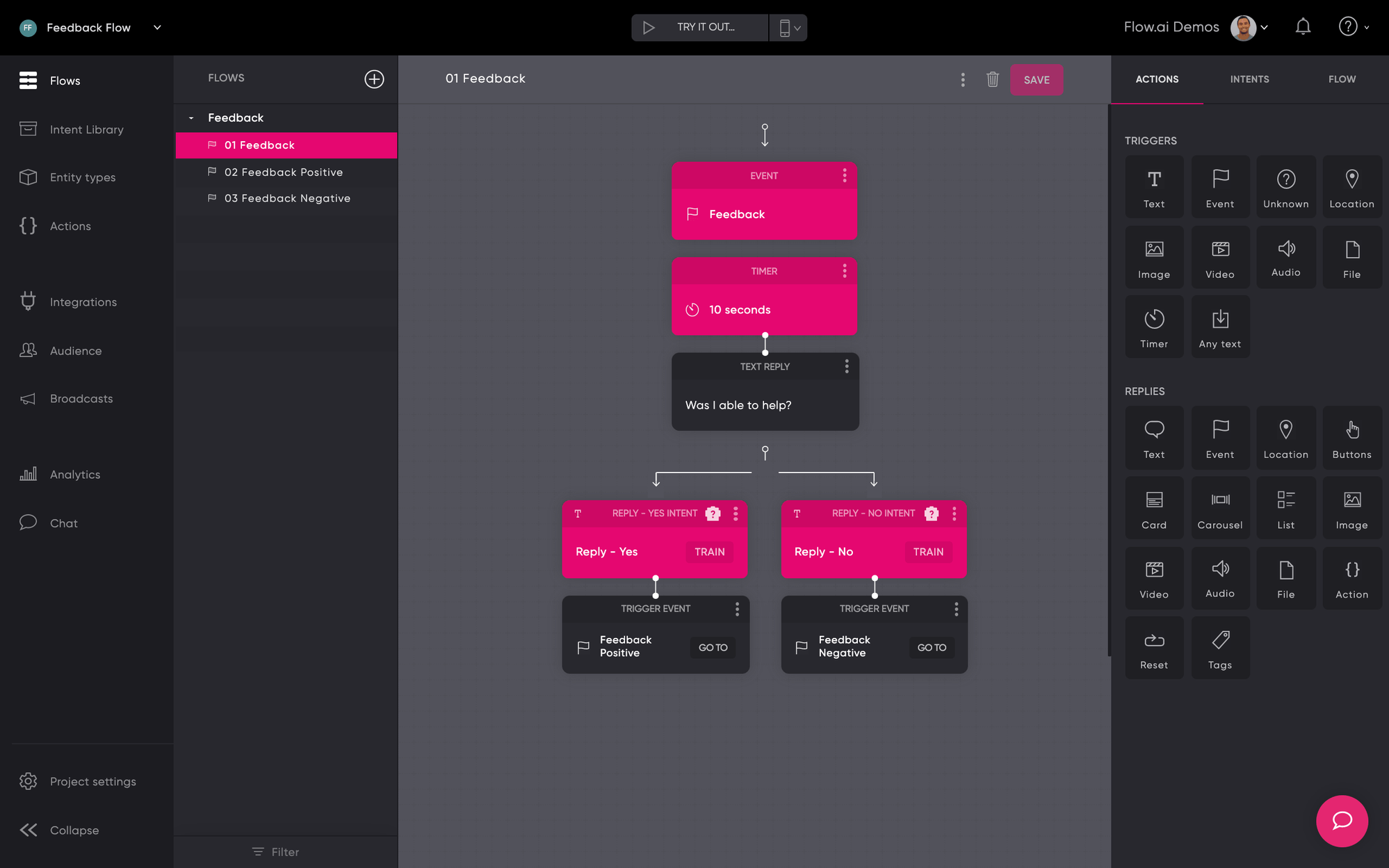Open the Feedback Flow project dropdown
Viewport: 1389px width, 868px height.
[x=158, y=28]
